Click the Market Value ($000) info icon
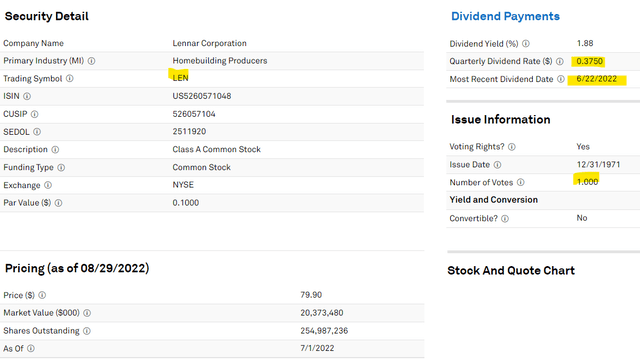The height and width of the screenshot is (361, 640). (87, 313)
